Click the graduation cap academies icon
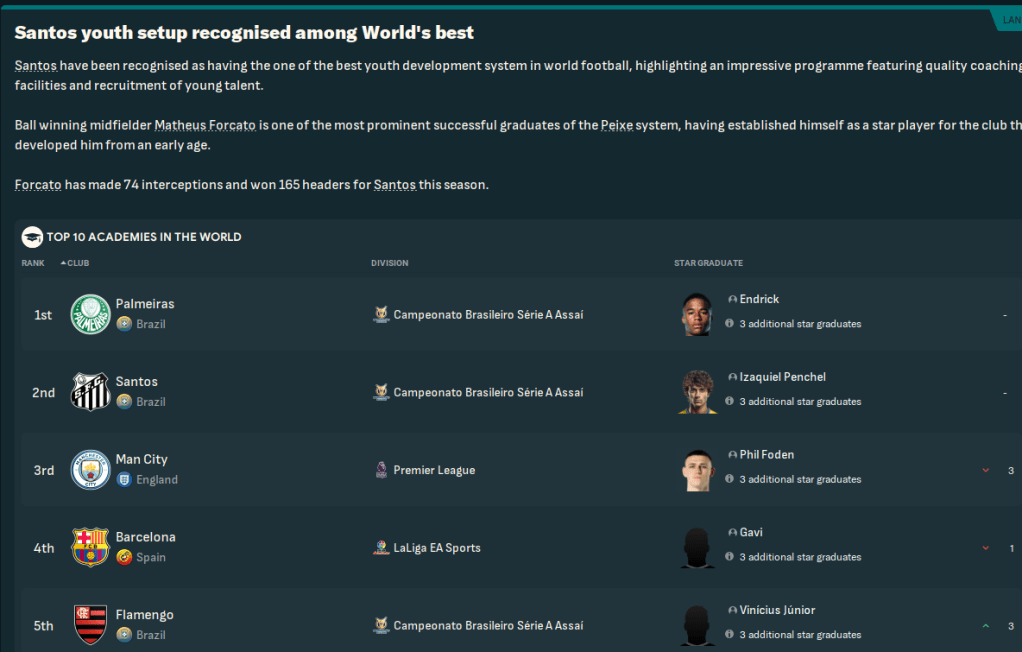Screen dimensions: 1022x652 click(32, 237)
